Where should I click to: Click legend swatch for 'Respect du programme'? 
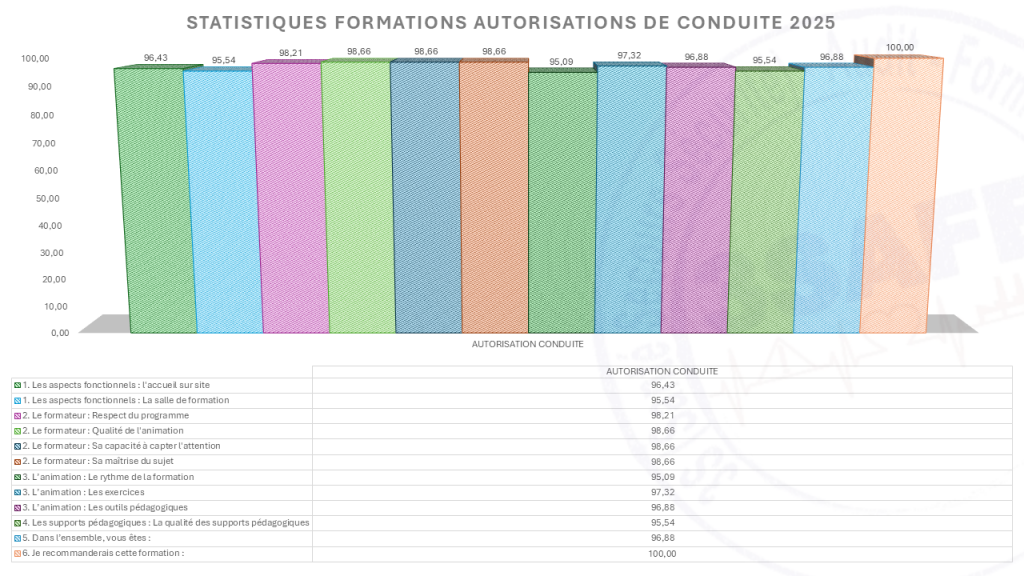[x=18, y=415]
